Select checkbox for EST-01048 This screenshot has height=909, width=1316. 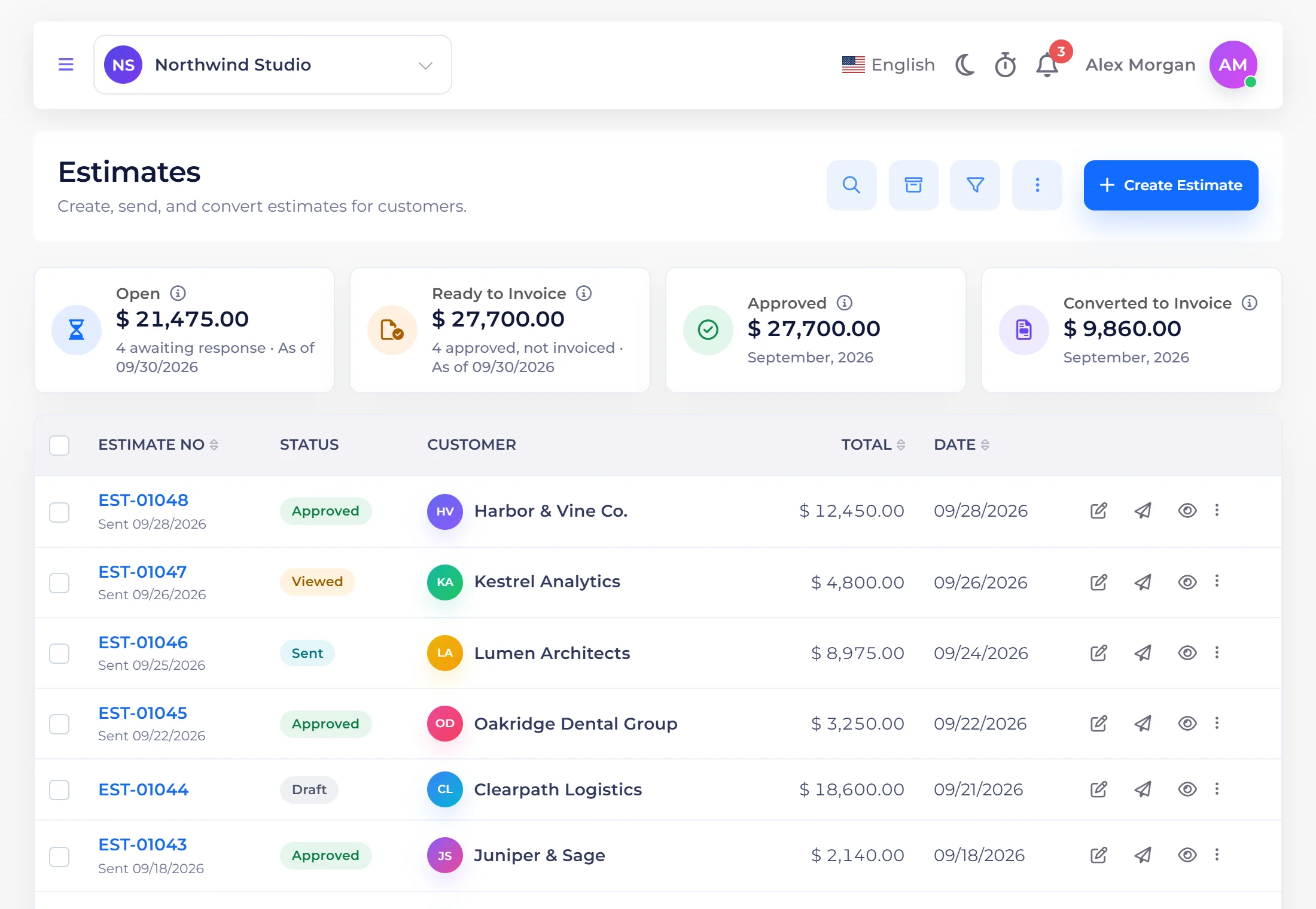coord(59,512)
